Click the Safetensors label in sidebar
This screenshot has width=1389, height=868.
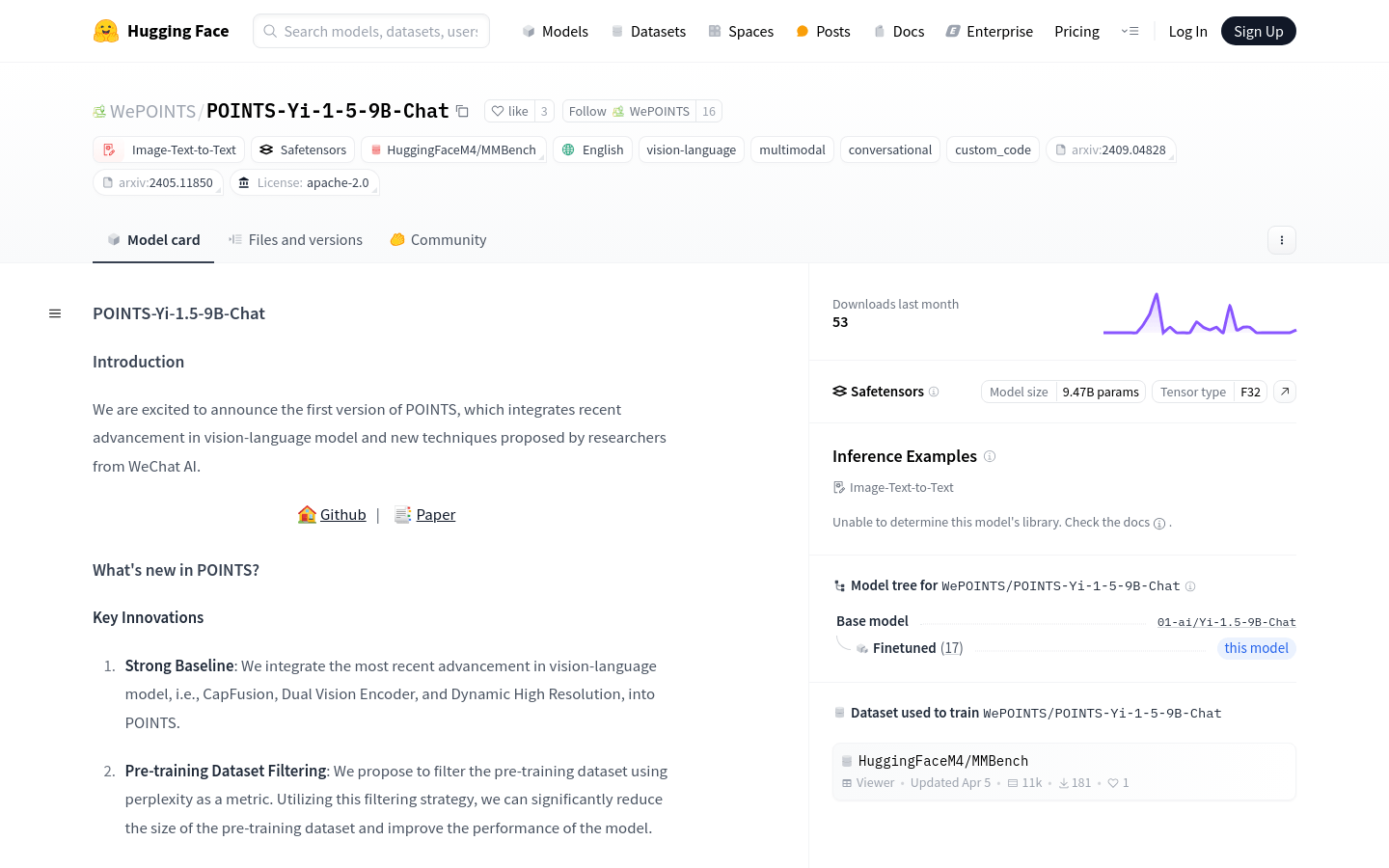(878, 392)
